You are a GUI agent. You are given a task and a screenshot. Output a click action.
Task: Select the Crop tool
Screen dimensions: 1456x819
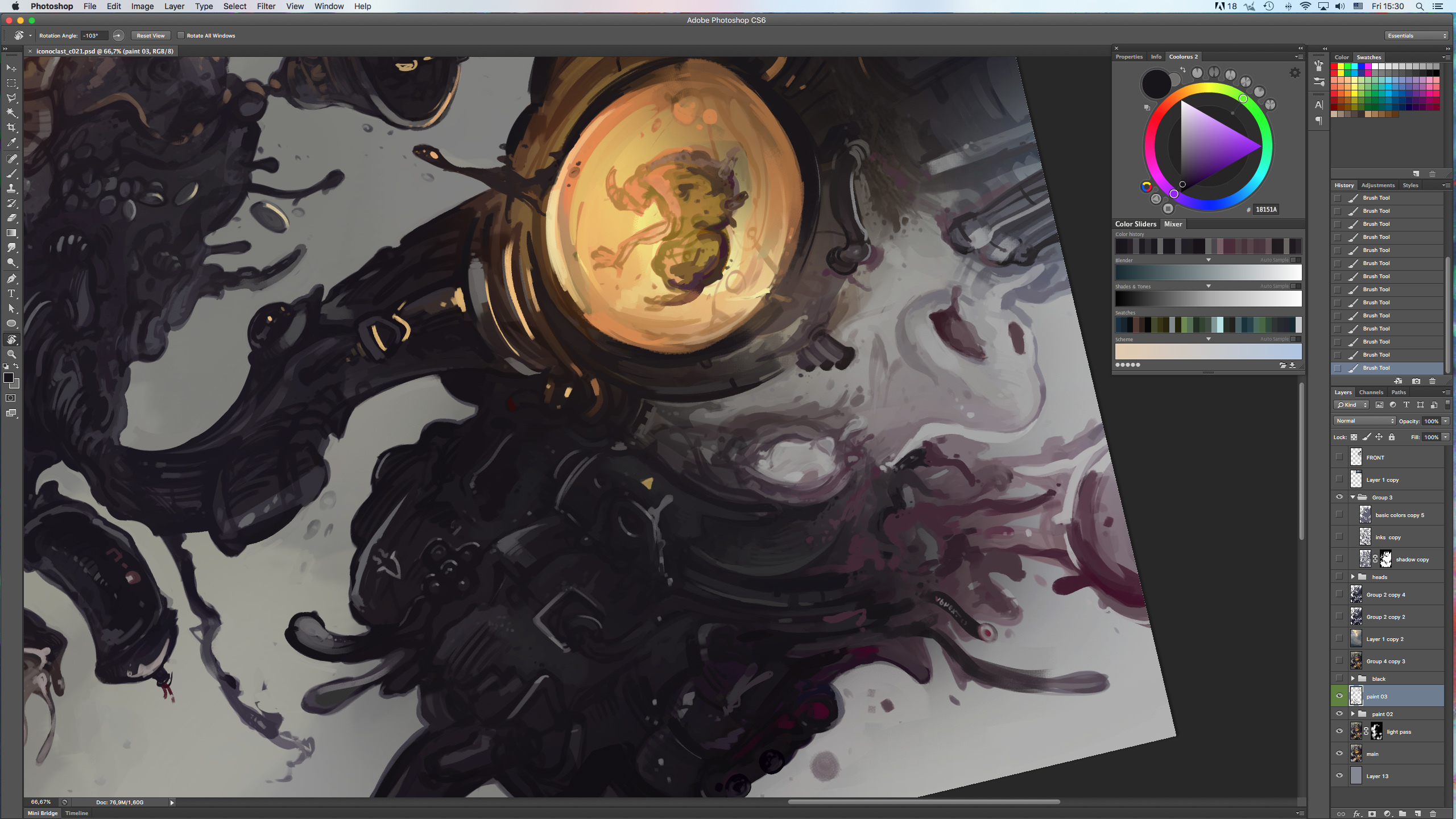[x=11, y=127]
